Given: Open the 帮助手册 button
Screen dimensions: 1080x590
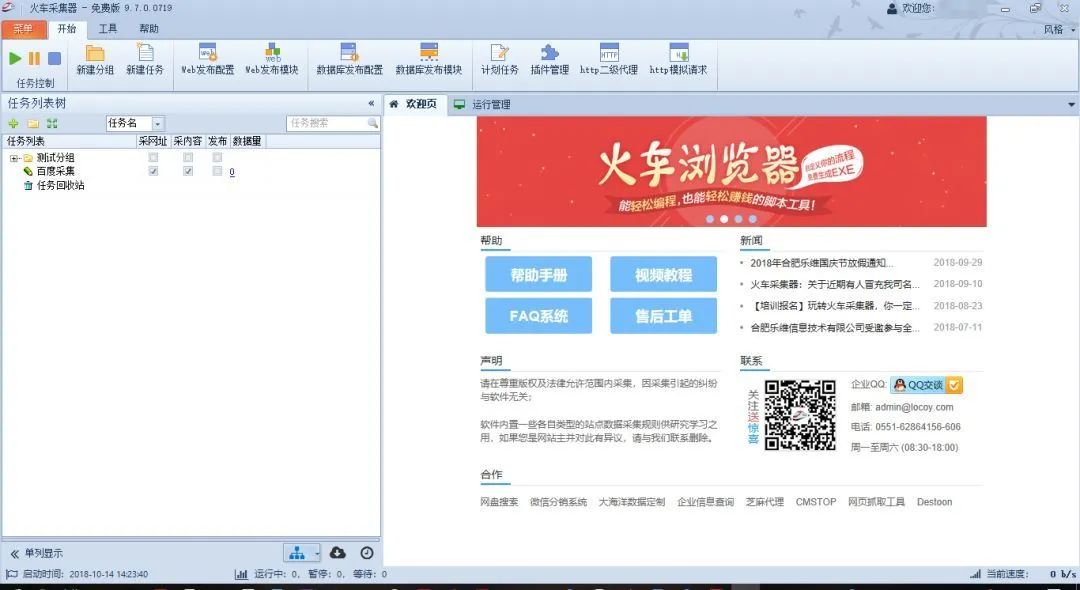Looking at the screenshot, I should click(539, 275).
